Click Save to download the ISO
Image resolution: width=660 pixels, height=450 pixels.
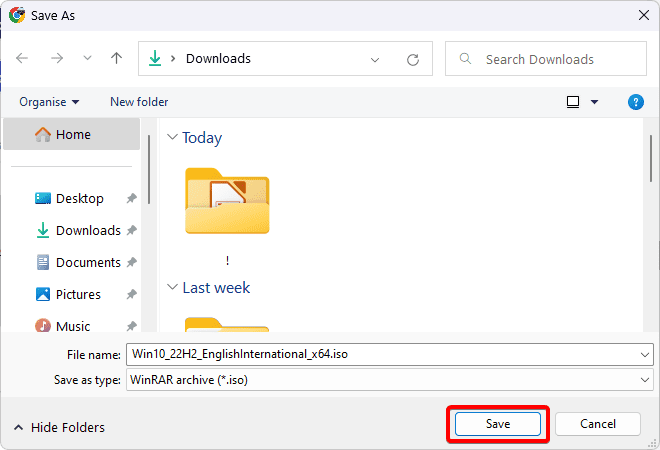tap(498, 424)
